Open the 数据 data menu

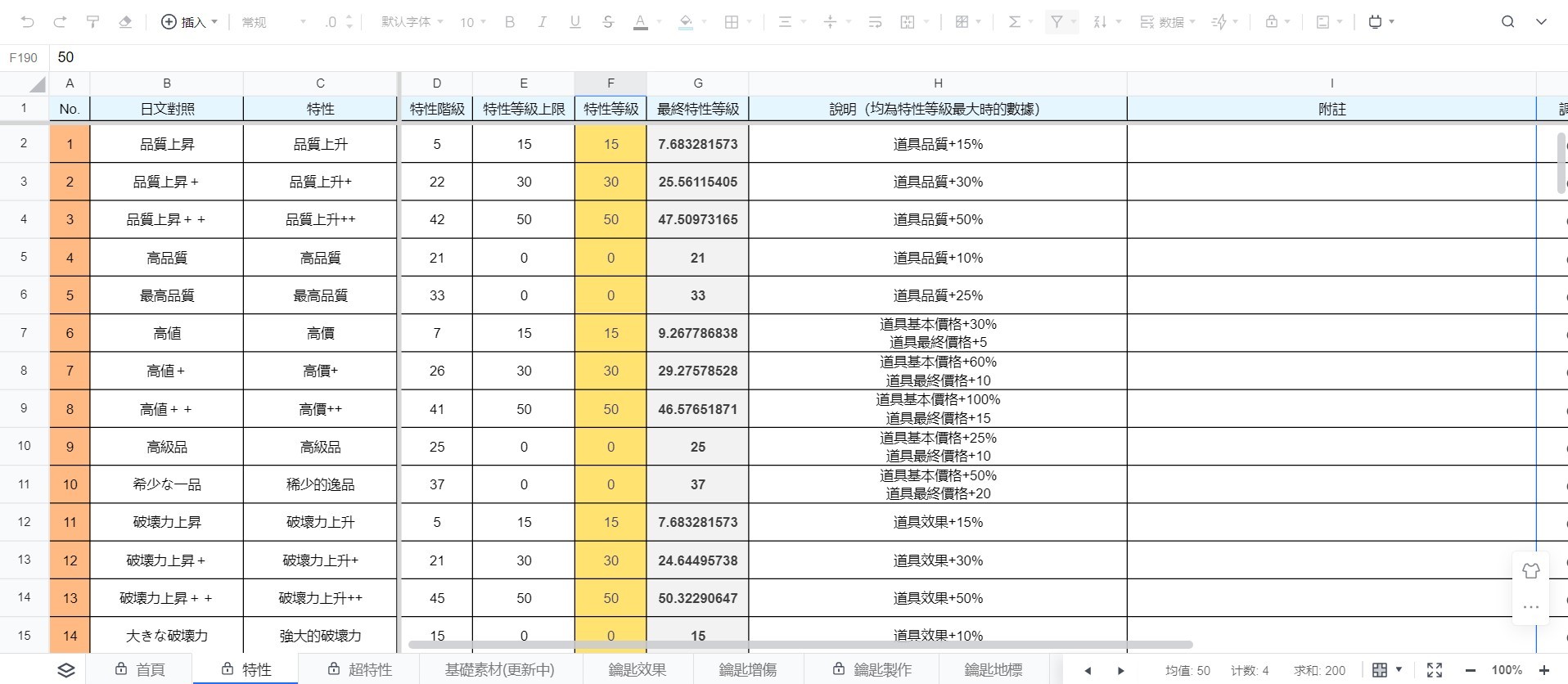1168,22
